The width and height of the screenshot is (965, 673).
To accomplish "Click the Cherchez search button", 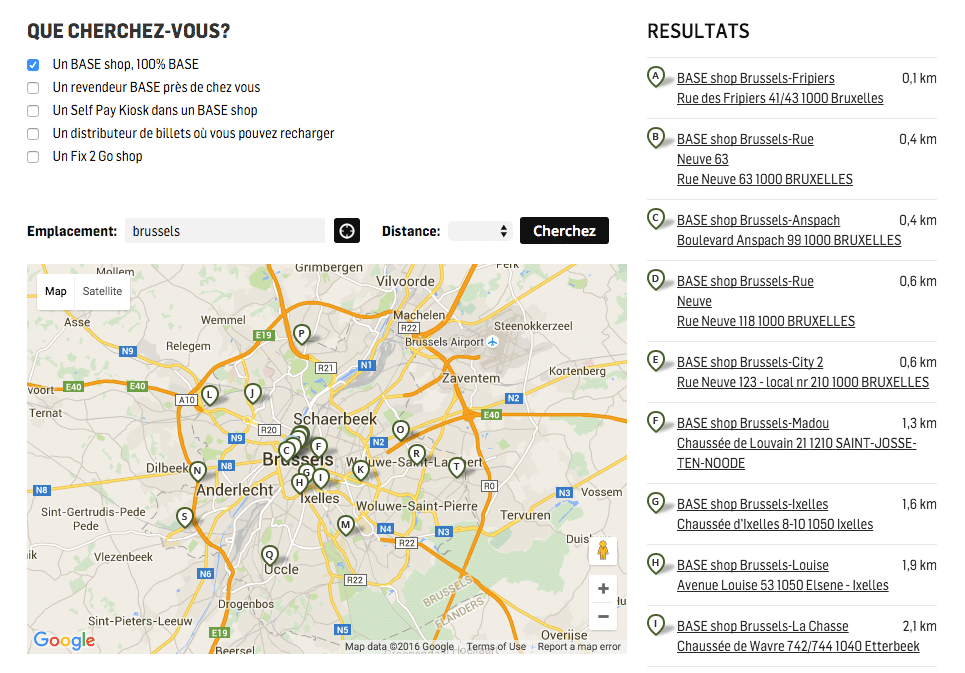I will pos(564,231).
